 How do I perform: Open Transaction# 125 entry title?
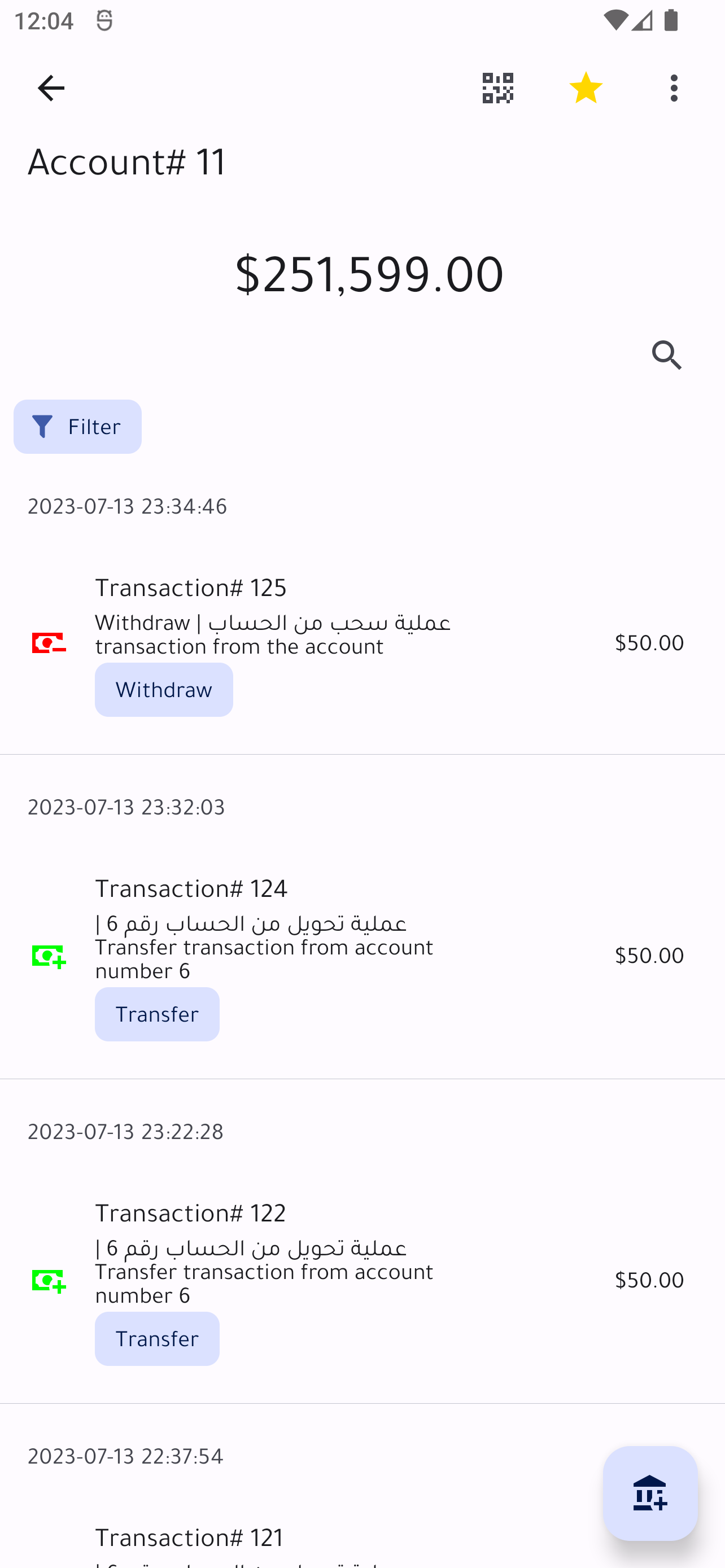[x=190, y=588]
